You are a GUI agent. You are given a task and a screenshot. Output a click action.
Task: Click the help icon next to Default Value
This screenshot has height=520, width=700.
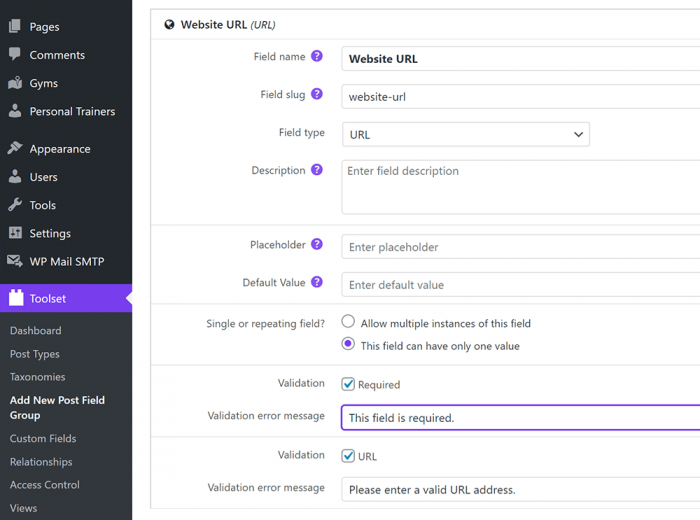[317, 282]
